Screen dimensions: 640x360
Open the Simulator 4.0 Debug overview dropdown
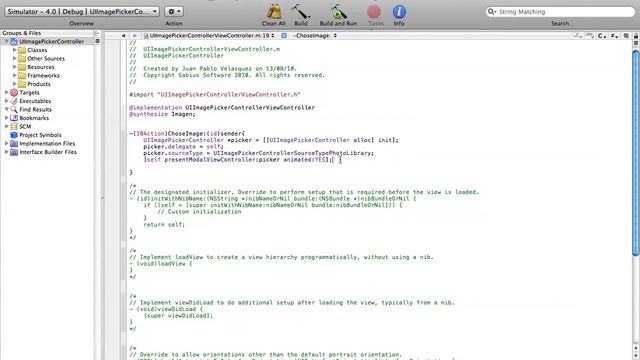coord(82,11)
